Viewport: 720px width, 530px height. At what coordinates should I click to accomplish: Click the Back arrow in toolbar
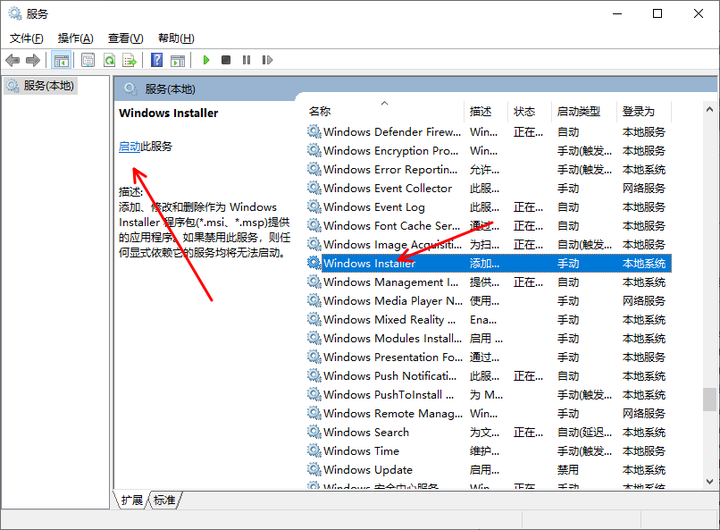13,60
